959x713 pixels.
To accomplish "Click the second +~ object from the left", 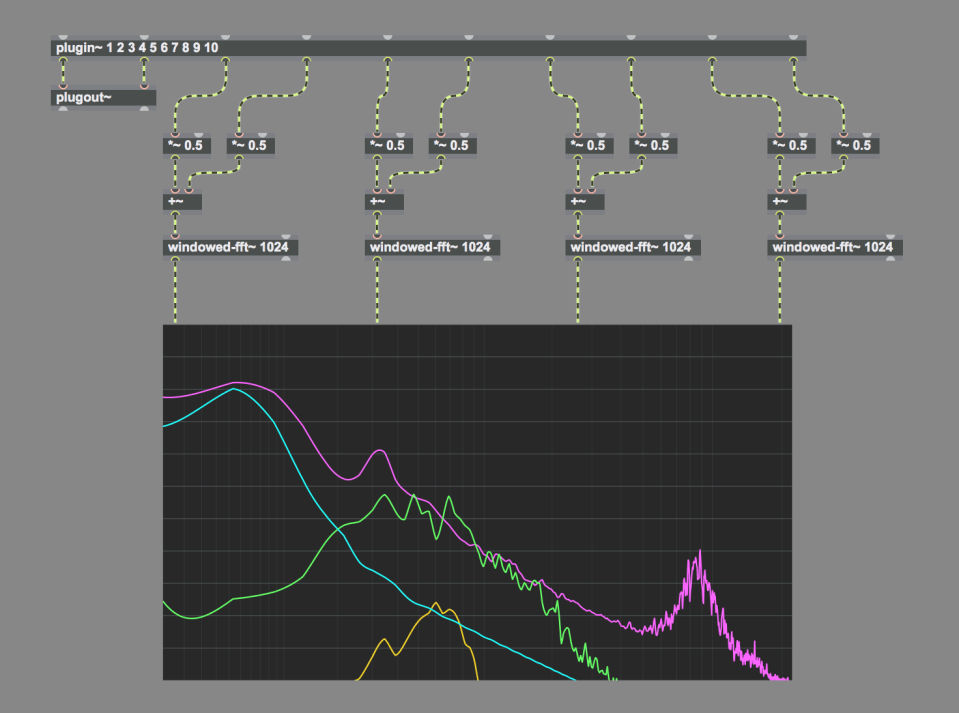I will (x=384, y=202).
